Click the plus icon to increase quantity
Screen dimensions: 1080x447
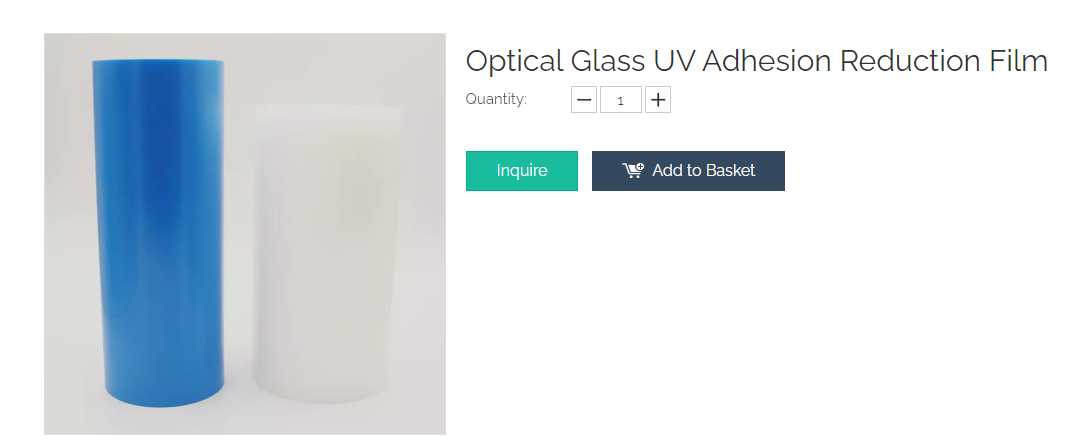(658, 100)
